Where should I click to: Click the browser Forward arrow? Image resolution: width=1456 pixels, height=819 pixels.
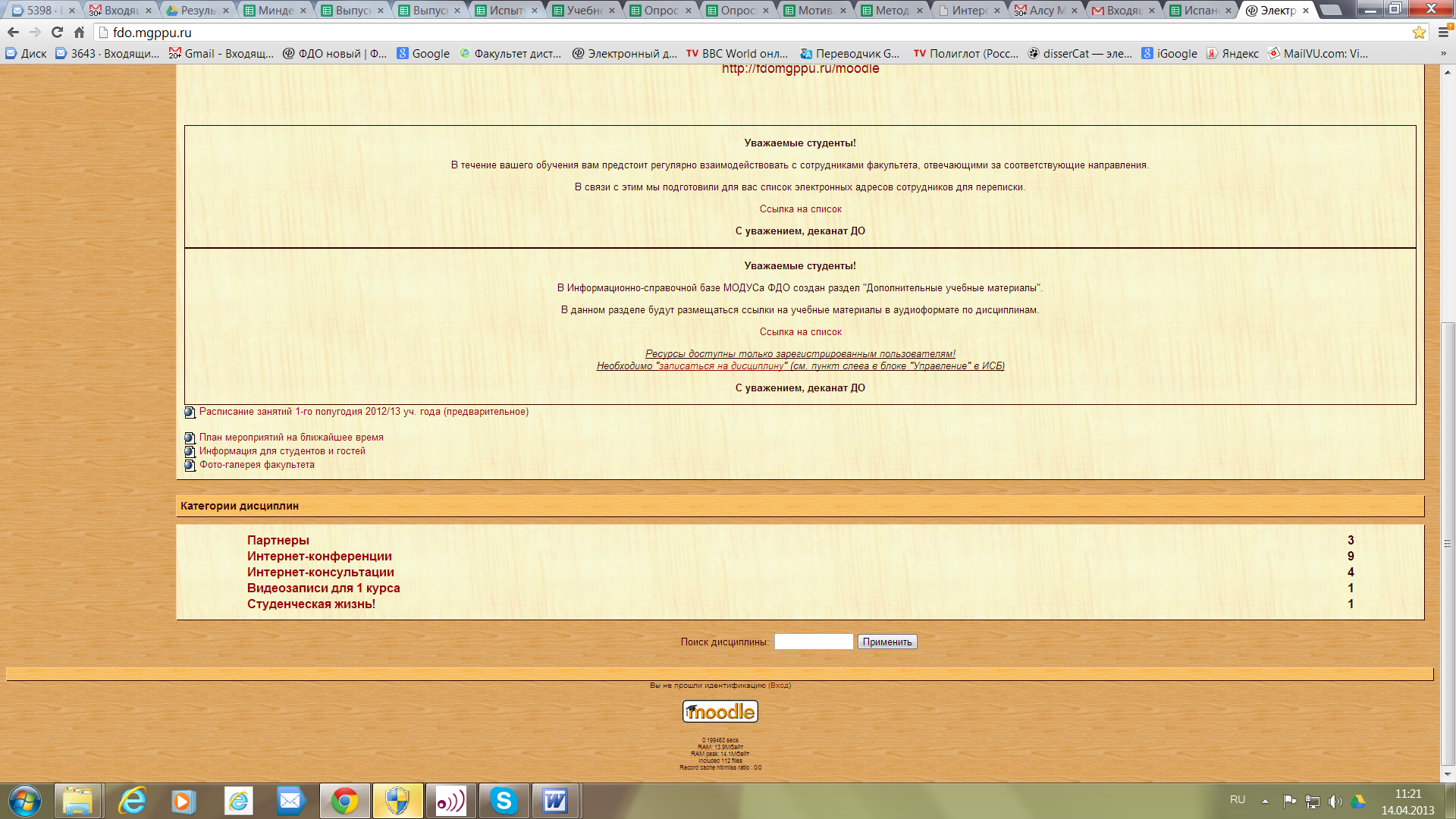(35, 33)
